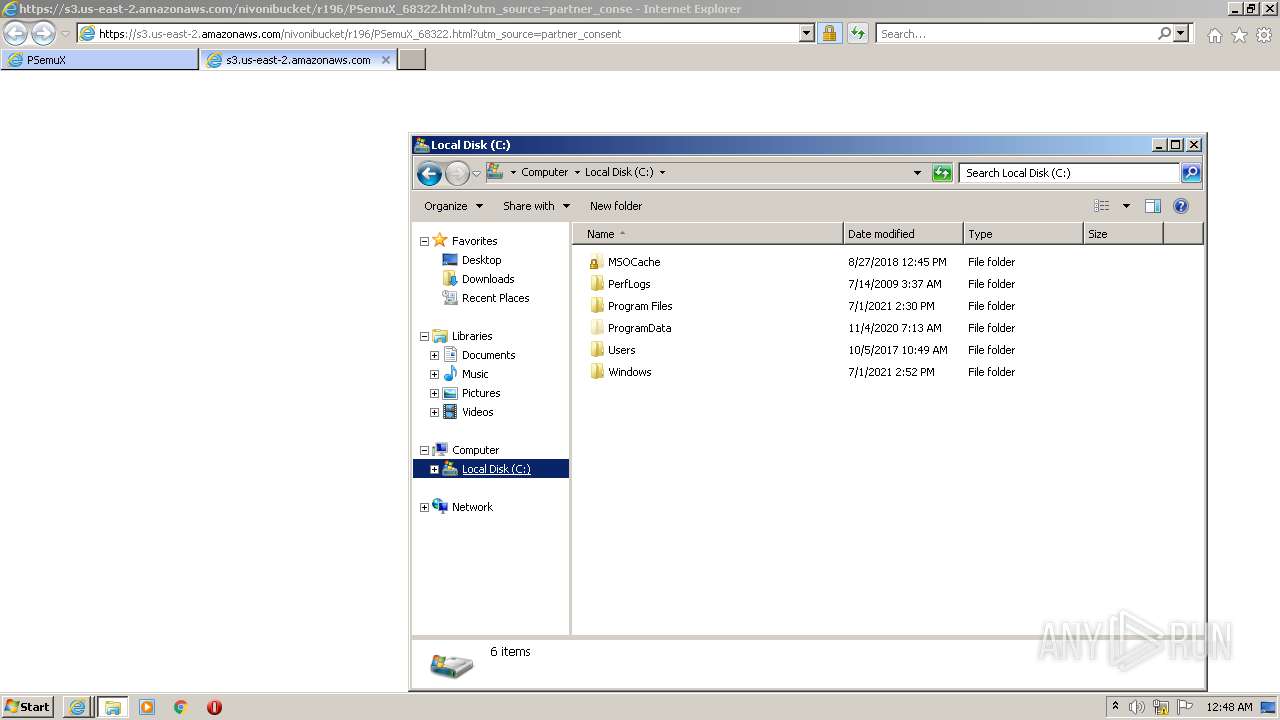Image resolution: width=1280 pixels, height=720 pixels.
Task: Show hidden system tray icons
Action: (1115, 707)
